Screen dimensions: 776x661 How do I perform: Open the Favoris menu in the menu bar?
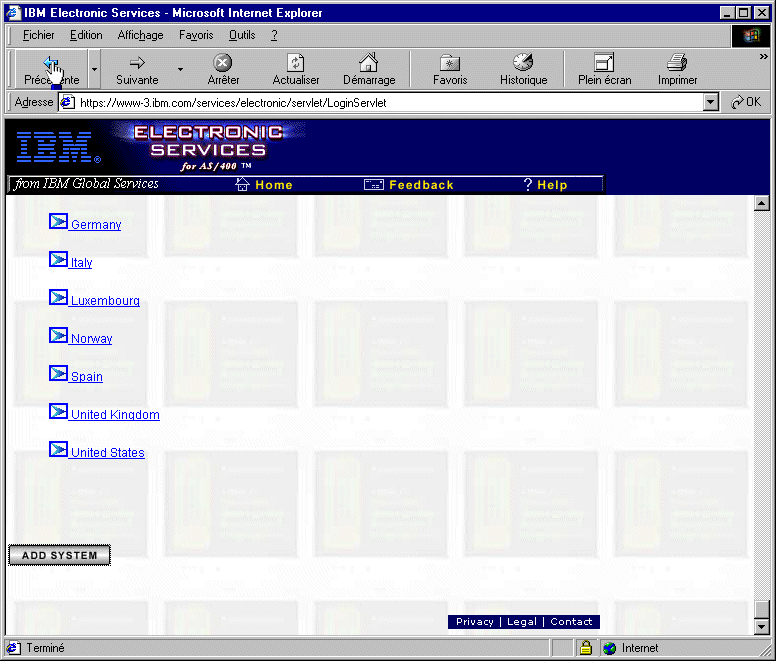pyautogui.click(x=196, y=35)
